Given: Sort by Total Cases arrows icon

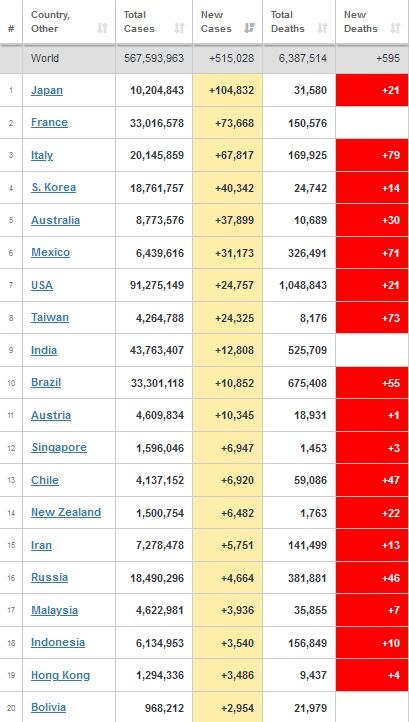Looking at the screenshot, I should click(x=179, y=29).
